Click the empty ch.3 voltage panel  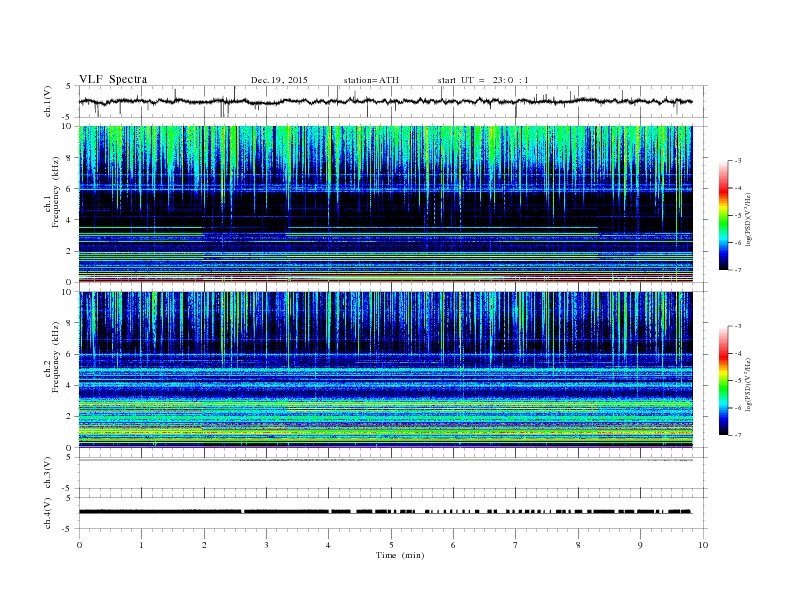tap(392, 474)
